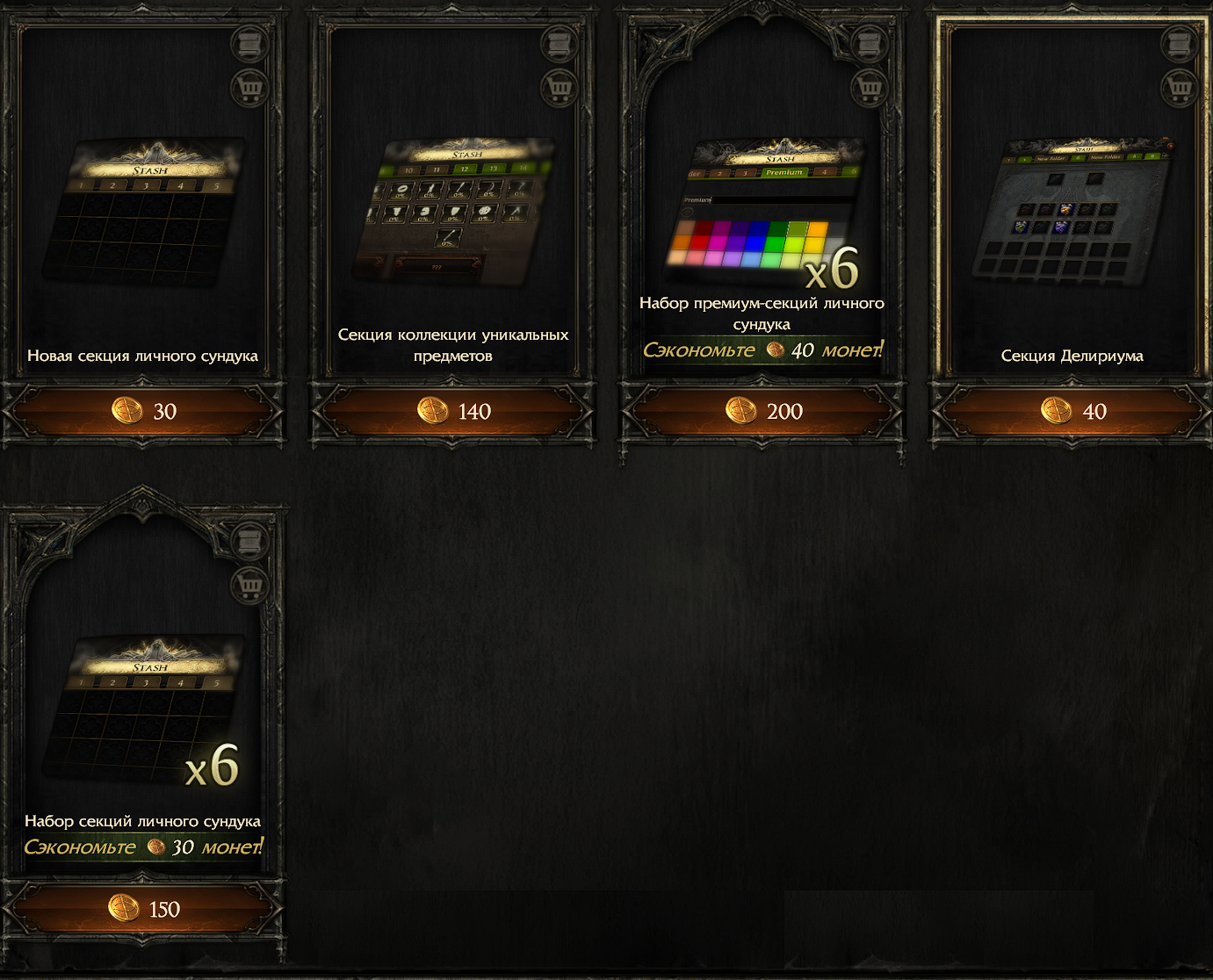This screenshot has height=980, width=1213.
Task: Select the Новая секция личного сундука preview
Action: pos(144,213)
